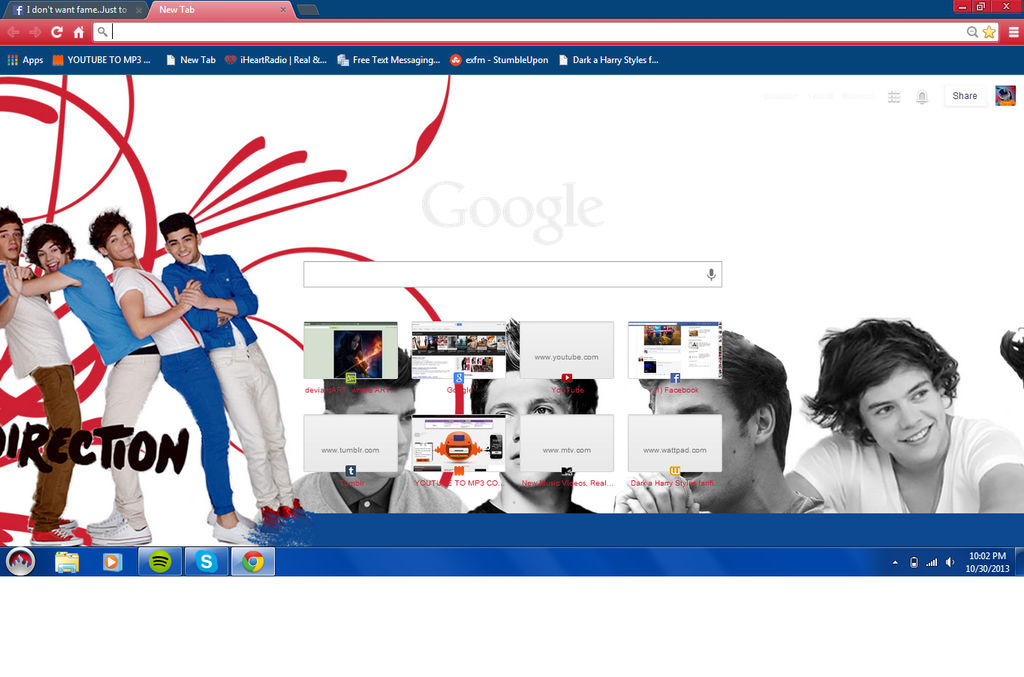Close the New Tab tab

[x=283, y=10]
